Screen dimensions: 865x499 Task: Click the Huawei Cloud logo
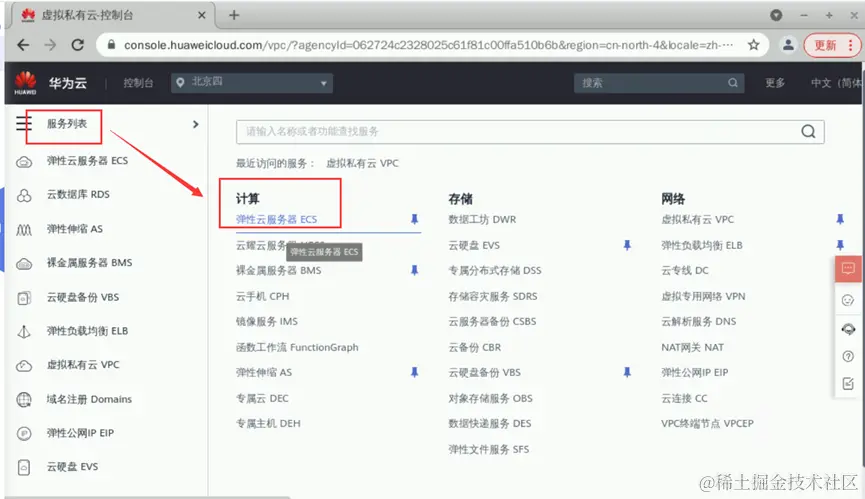coord(25,83)
